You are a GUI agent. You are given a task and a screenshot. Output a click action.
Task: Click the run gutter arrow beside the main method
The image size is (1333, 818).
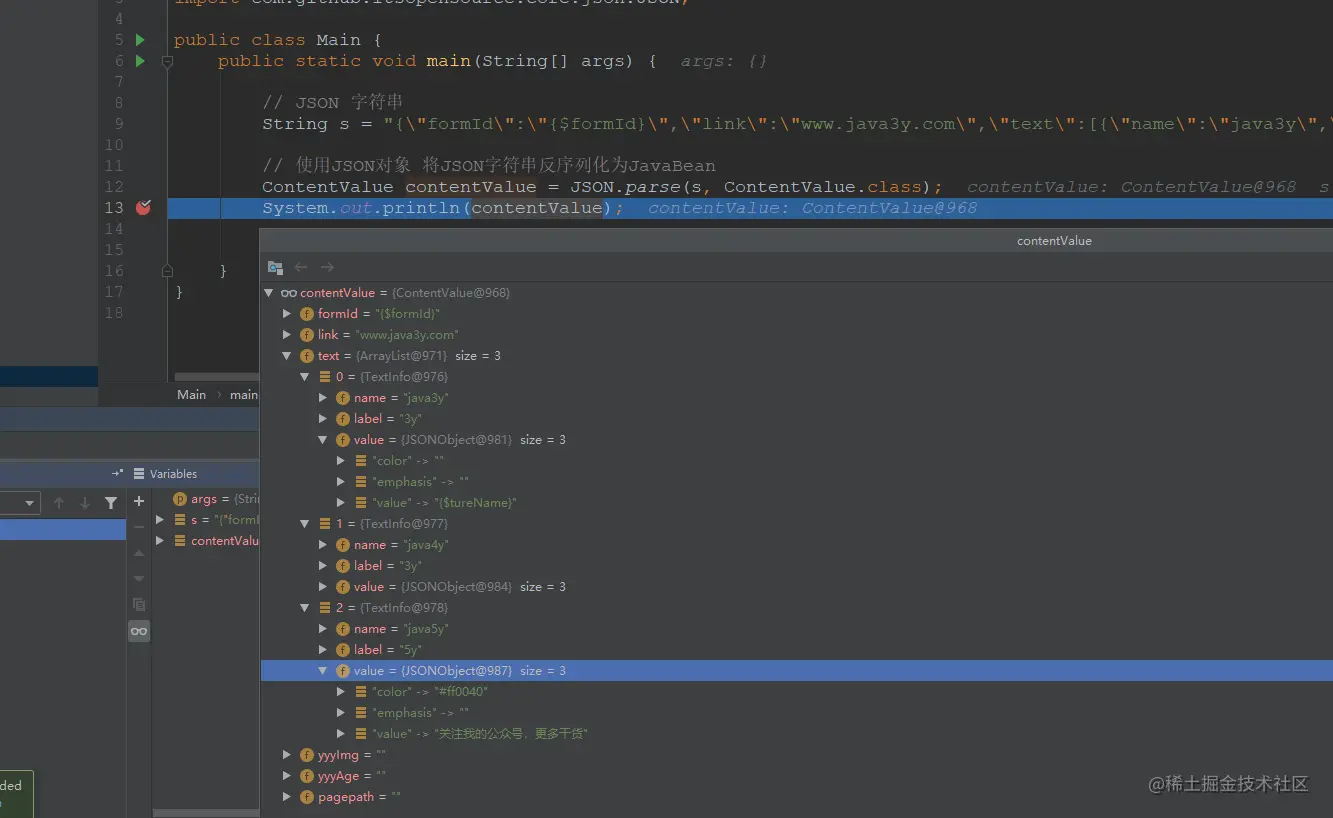140,61
